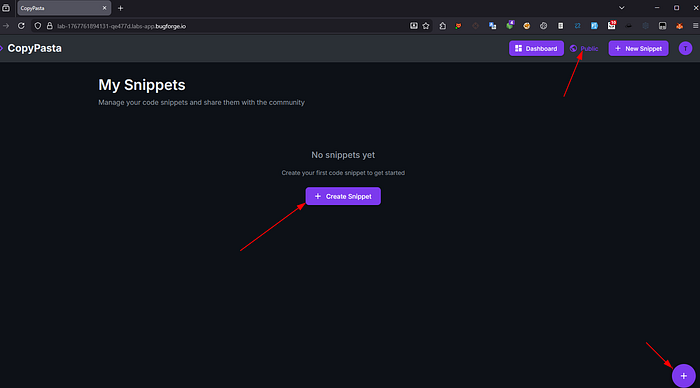Open the Firefox hamburger menu
Screen dimensions: 700x388
(696, 26)
